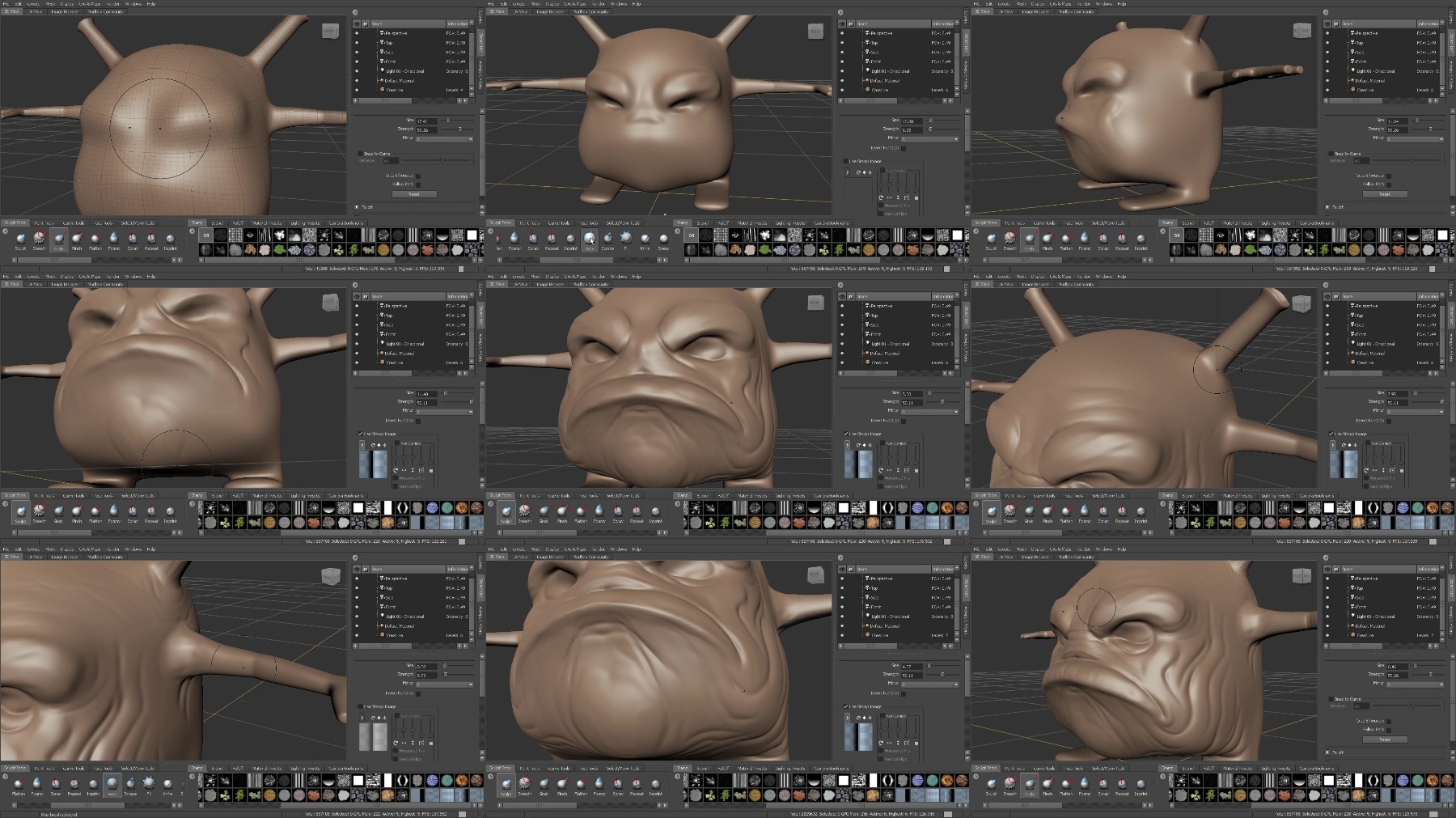Expand the stamp image arrow in the center frame

pyautogui.click(x=847, y=444)
